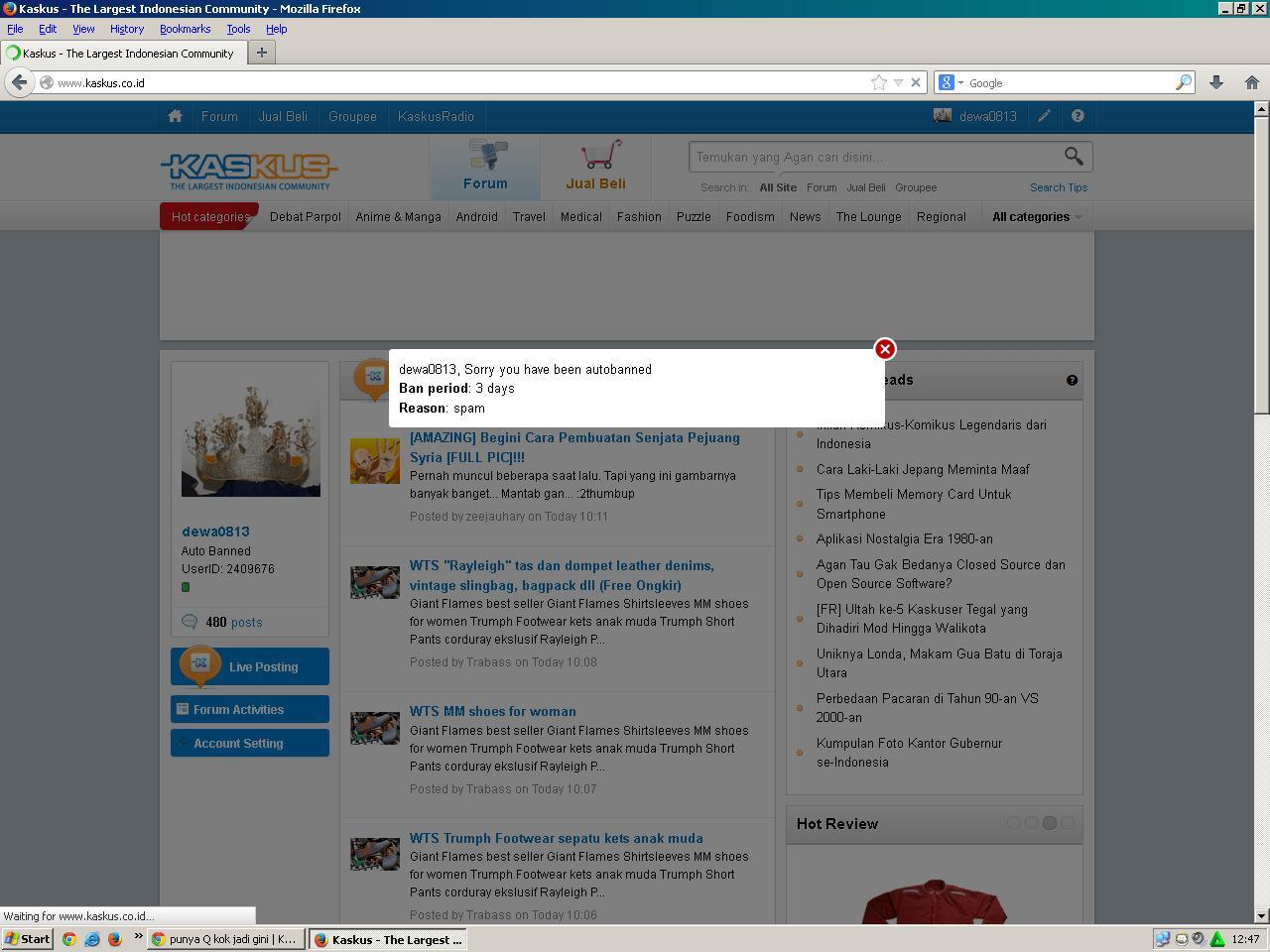
Task: Open the Android category
Action: [476, 216]
